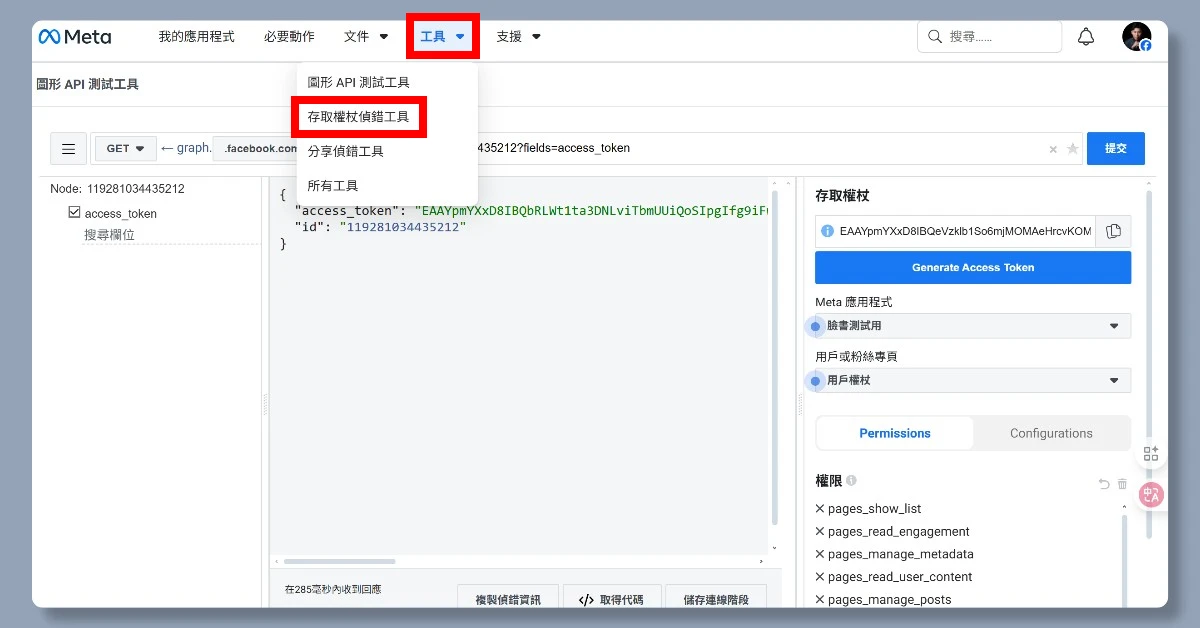Switch to the Configurations tab
This screenshot has height=628, width=1200.
click(1051, 433)
